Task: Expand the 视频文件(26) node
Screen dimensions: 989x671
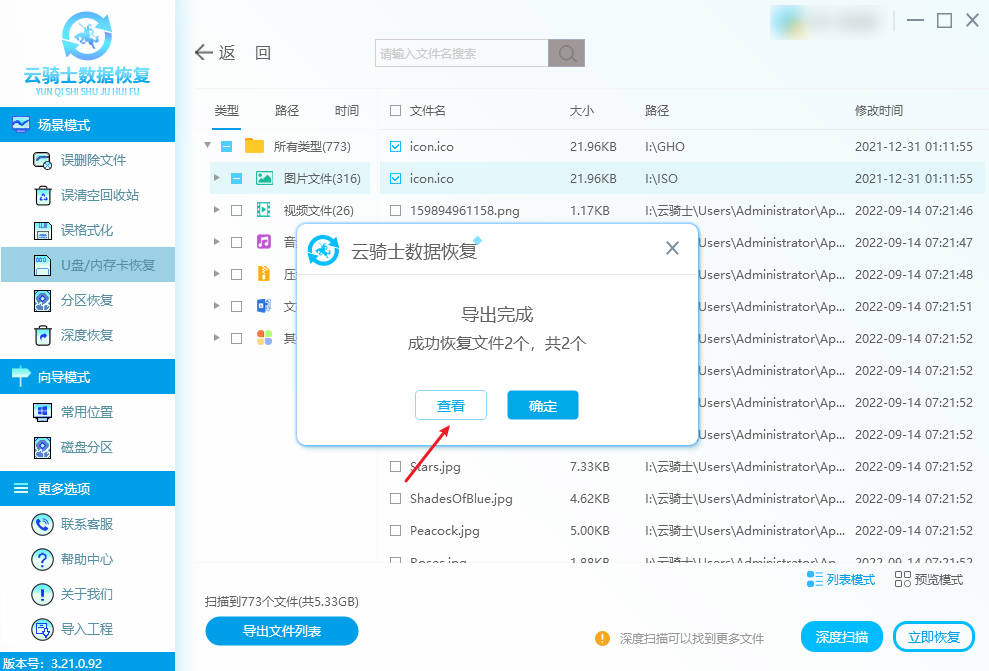Action: [217, 209]
